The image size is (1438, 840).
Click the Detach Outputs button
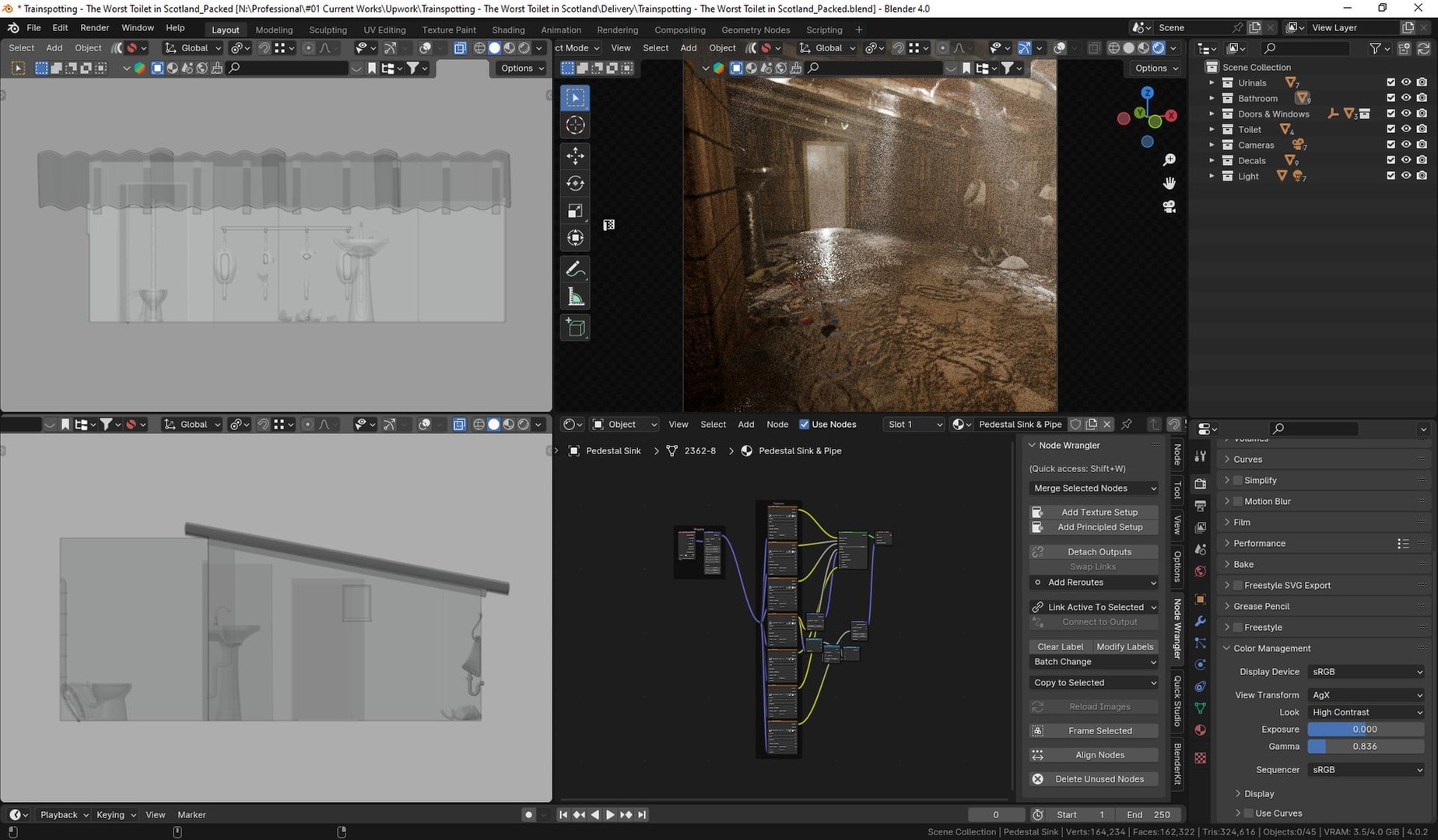tap(1094, 551)
